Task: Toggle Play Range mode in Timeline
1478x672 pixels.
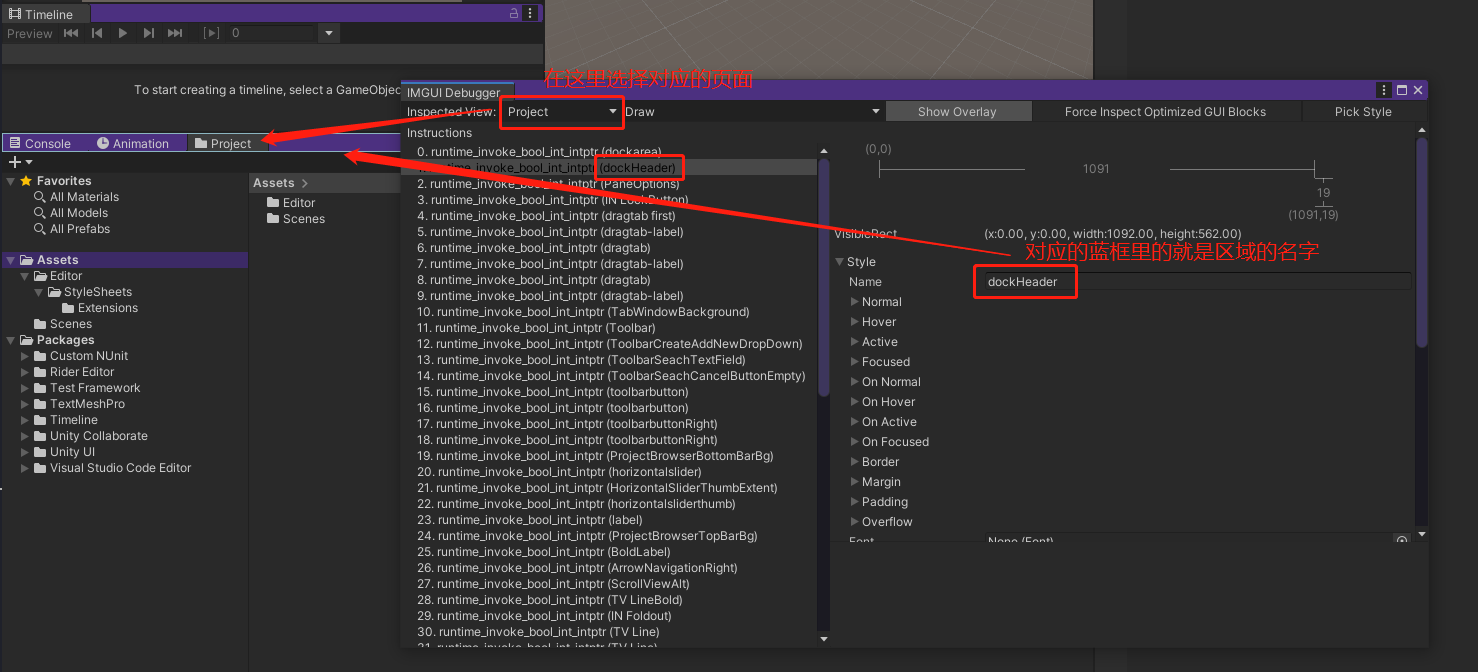Action: (211, 33)
